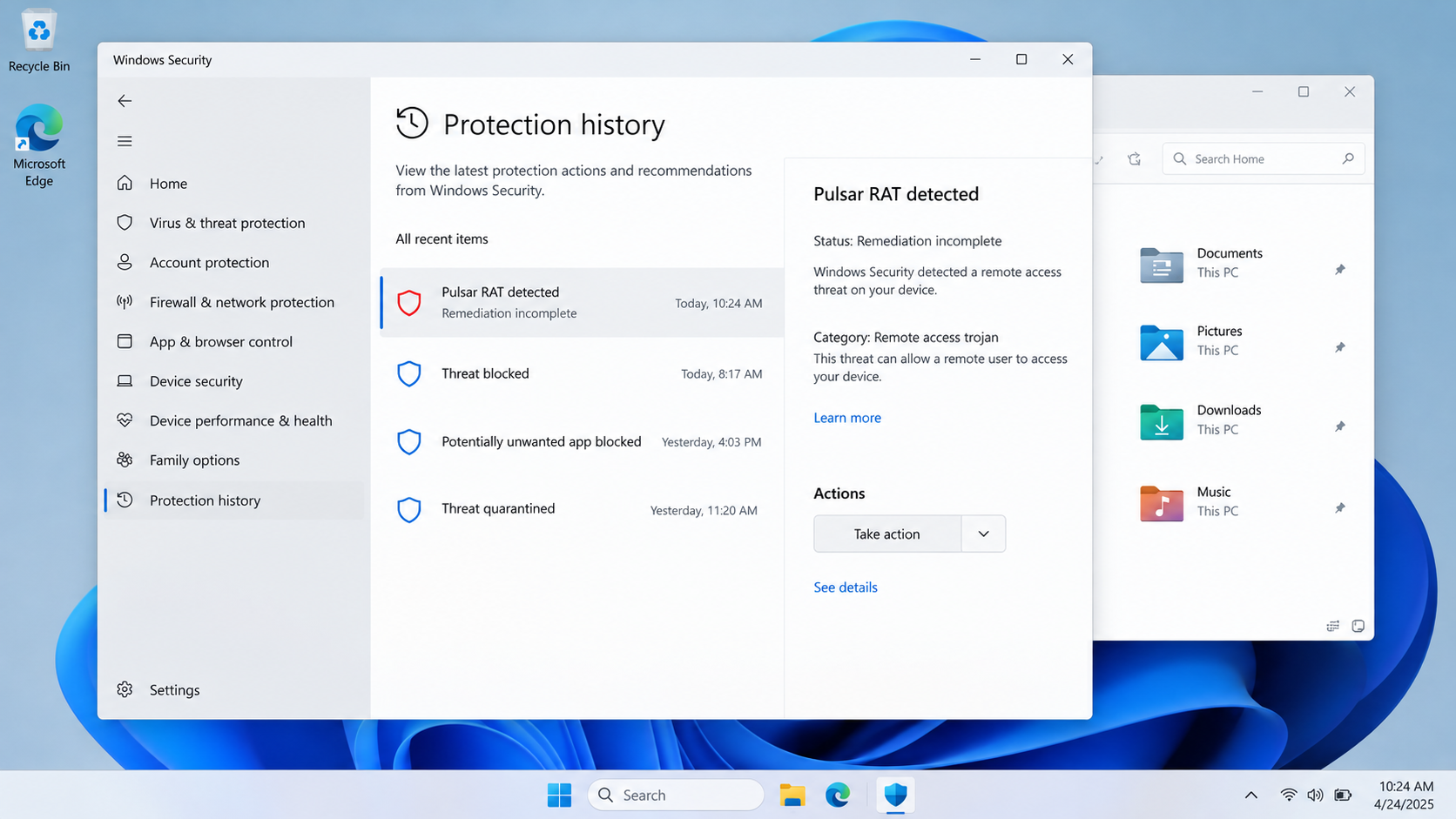The width and height of the screenshot is (1456, 819).
Task: Open the Recycle Bin desktop icon
Action: pos(38,41)
